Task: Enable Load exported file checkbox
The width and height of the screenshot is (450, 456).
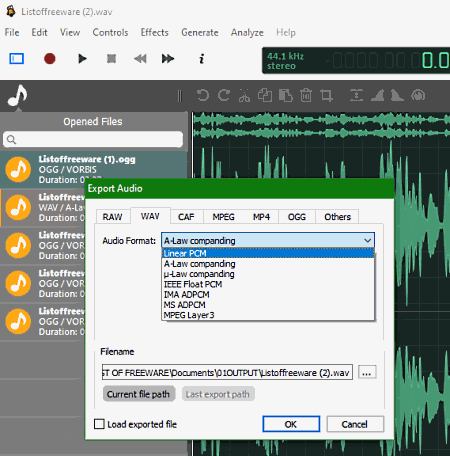Action: (99, 424)
